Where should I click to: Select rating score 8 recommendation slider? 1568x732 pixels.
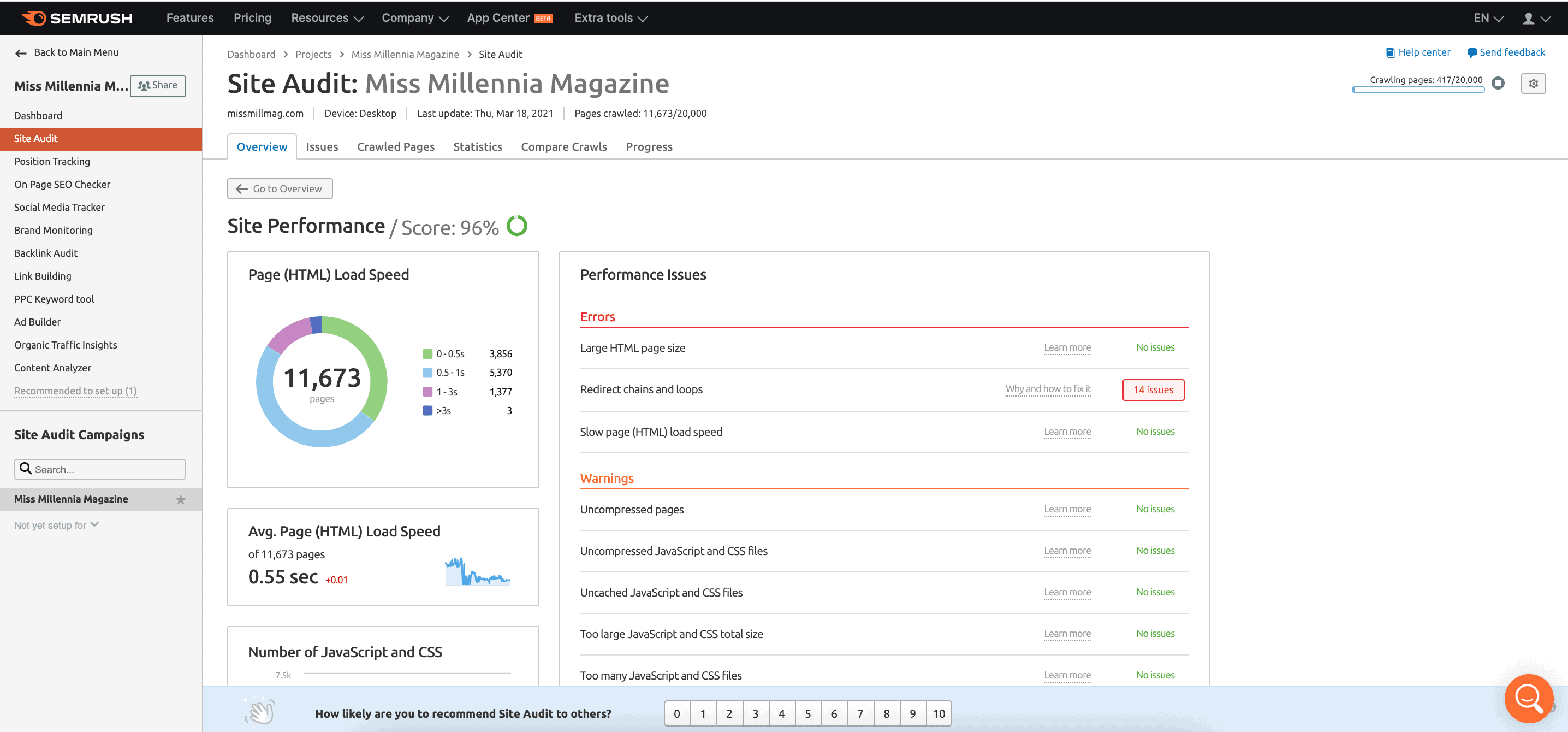click(x=886, y=713)
